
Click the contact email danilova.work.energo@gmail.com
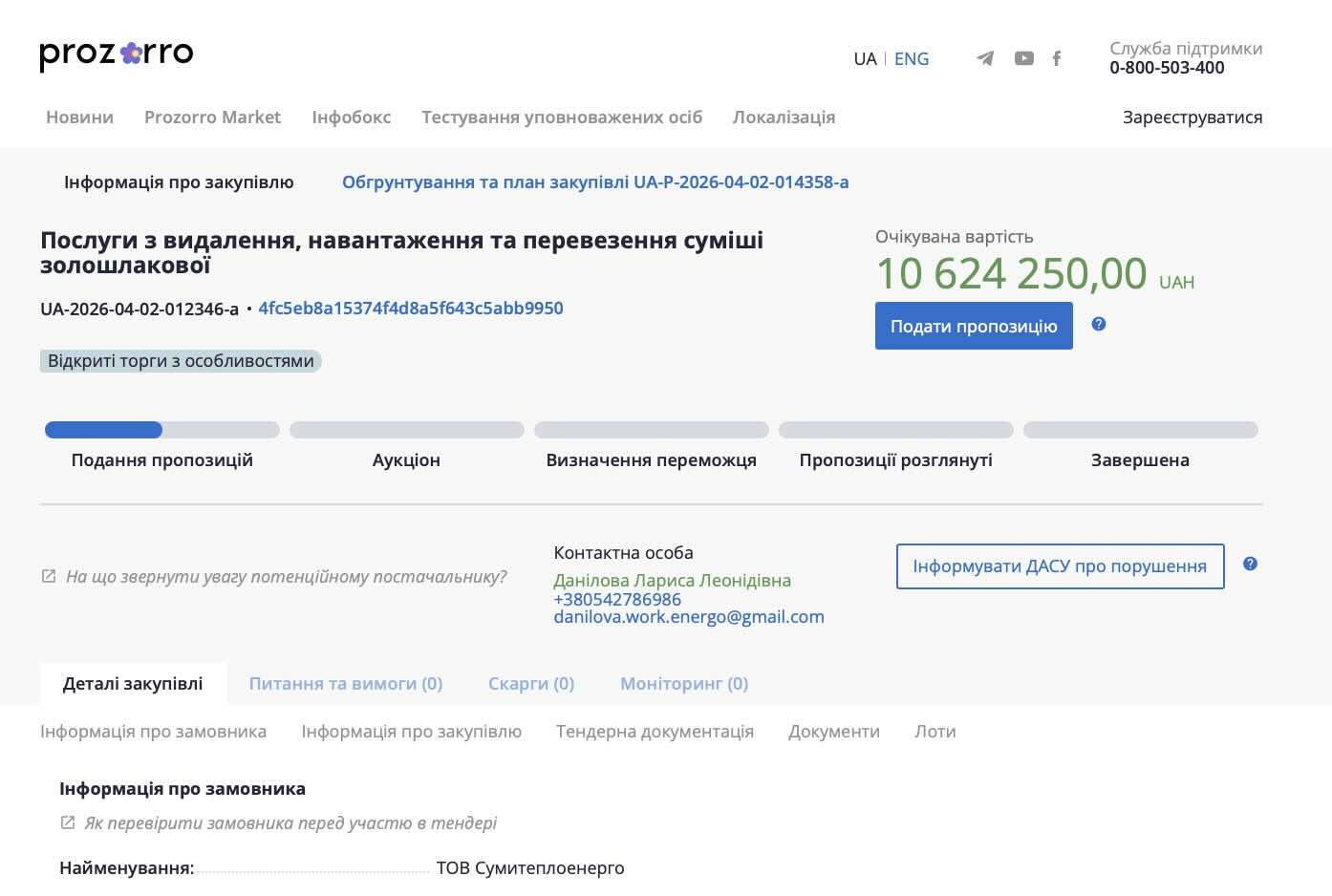point(688,617)
